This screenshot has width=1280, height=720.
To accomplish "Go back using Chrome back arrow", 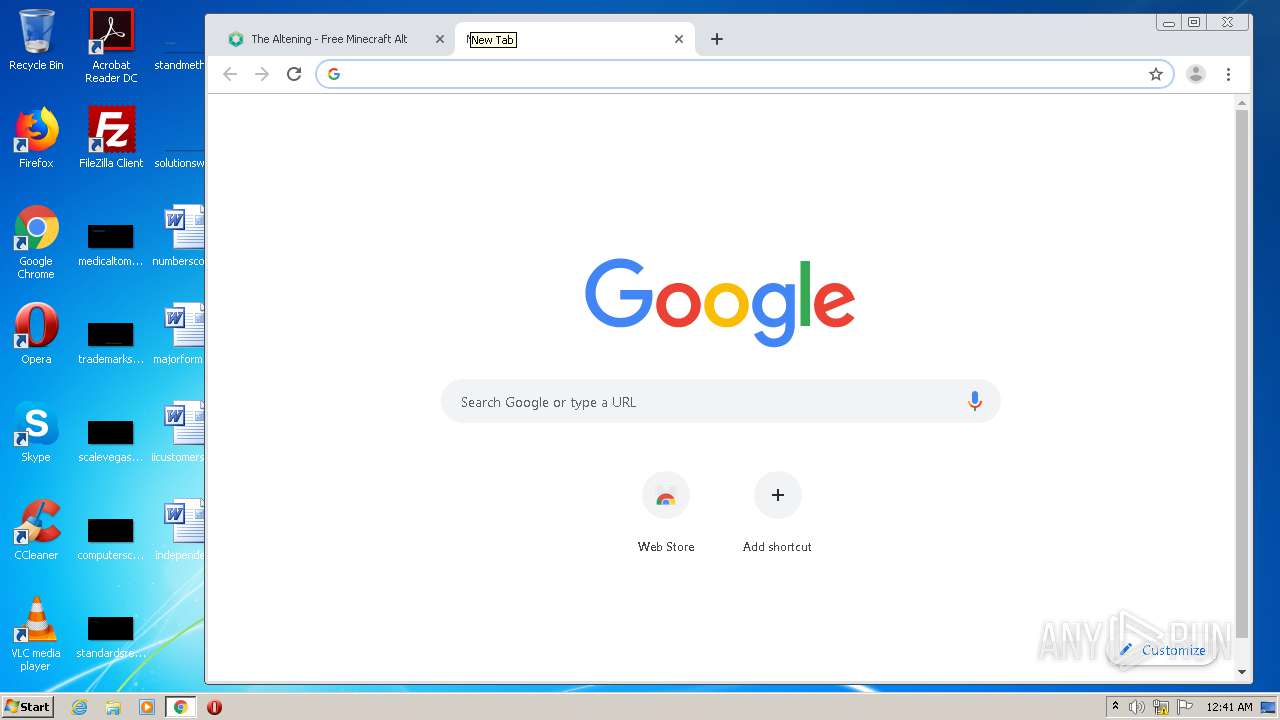I will click(230, 74).
